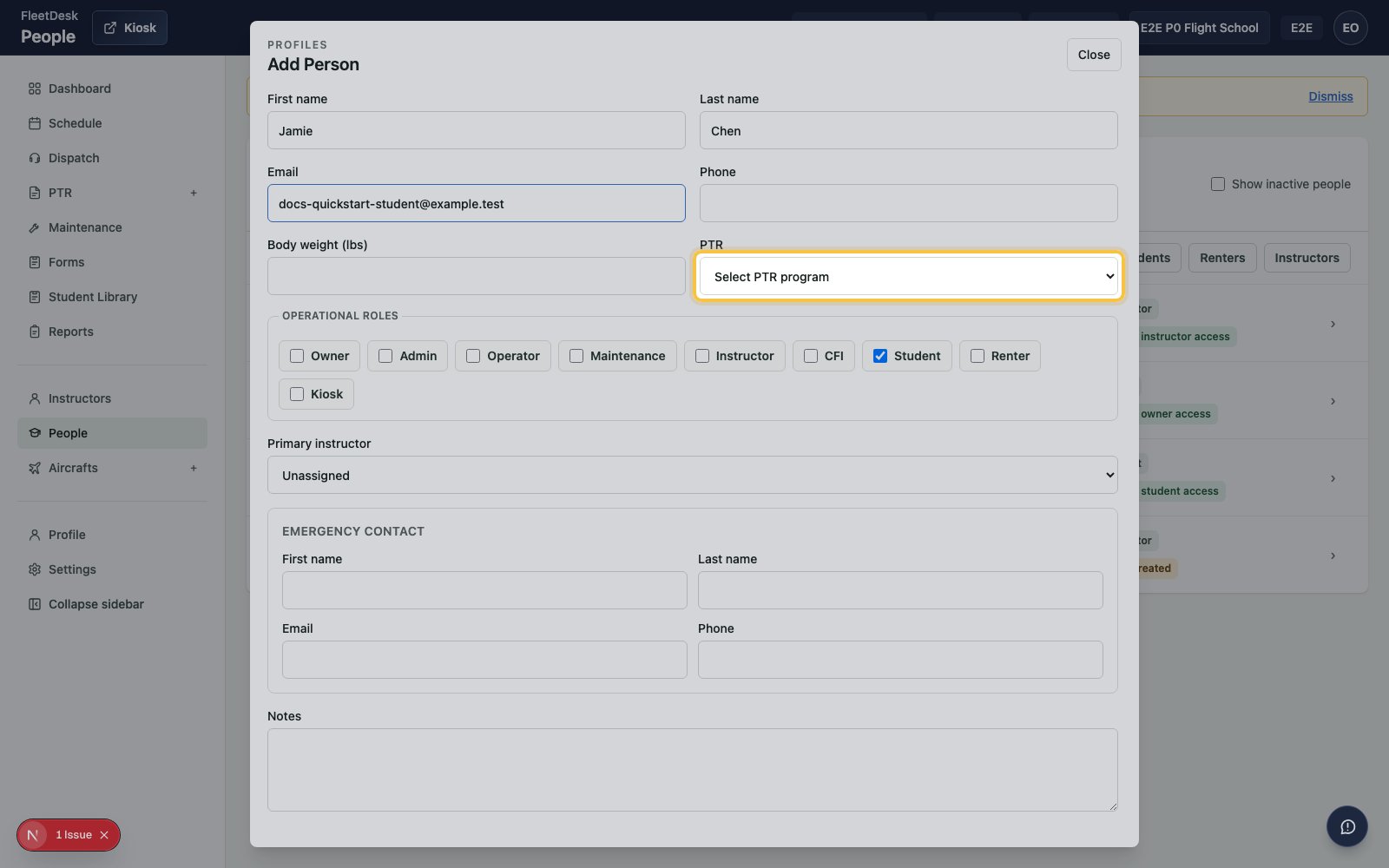Open row chevron beside student access
The image size is (1389, 868).
[x=1333, y=478]
